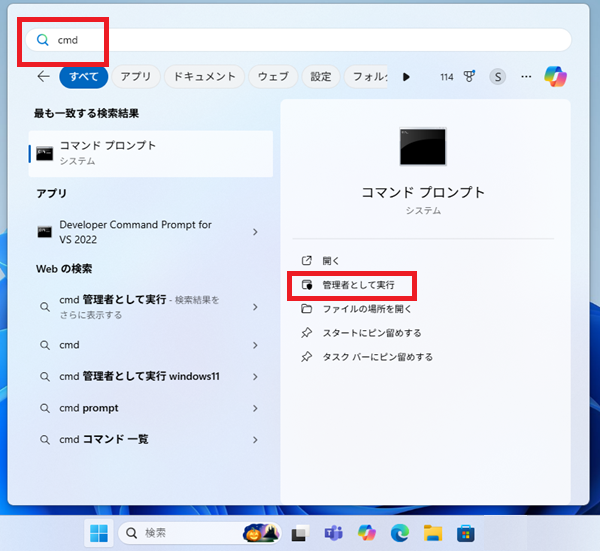Click search icon beside the plain cmd suggestion
Viewport: 600px width, 551px height.
pos(45,345)
